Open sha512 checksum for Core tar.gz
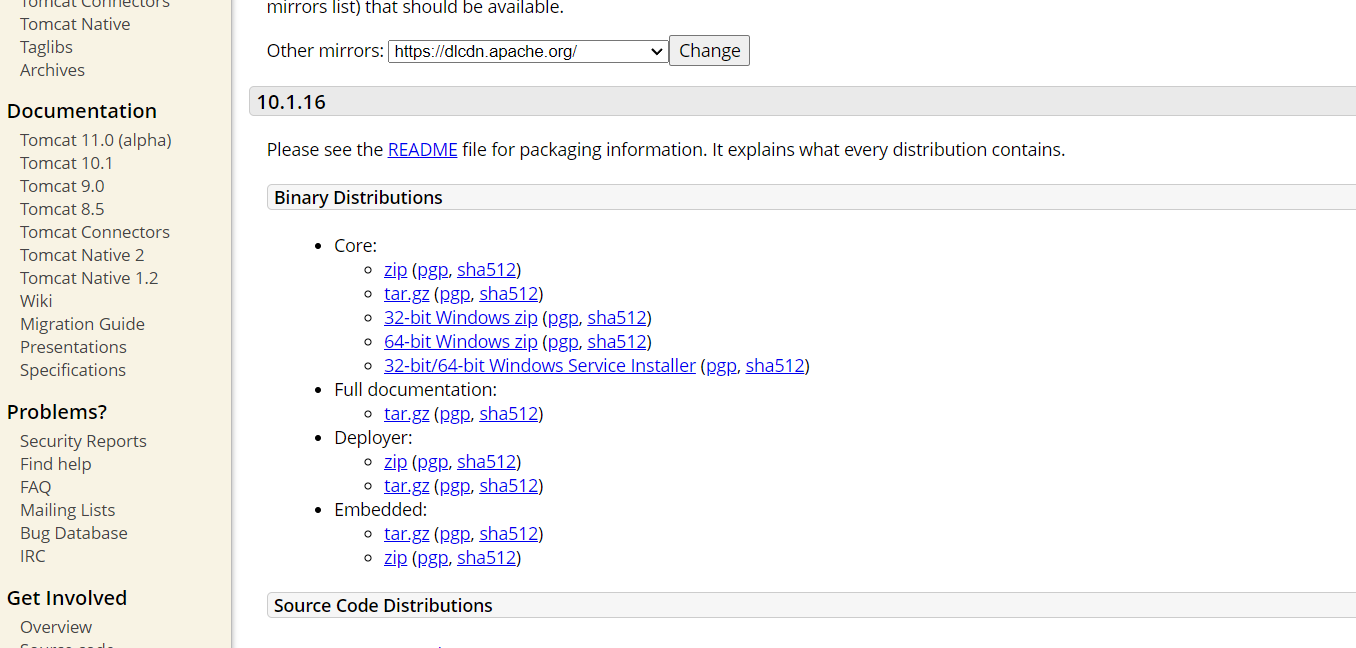Image resolution: width=1356 pixels, height=648 pixels. tap(509, 294)
